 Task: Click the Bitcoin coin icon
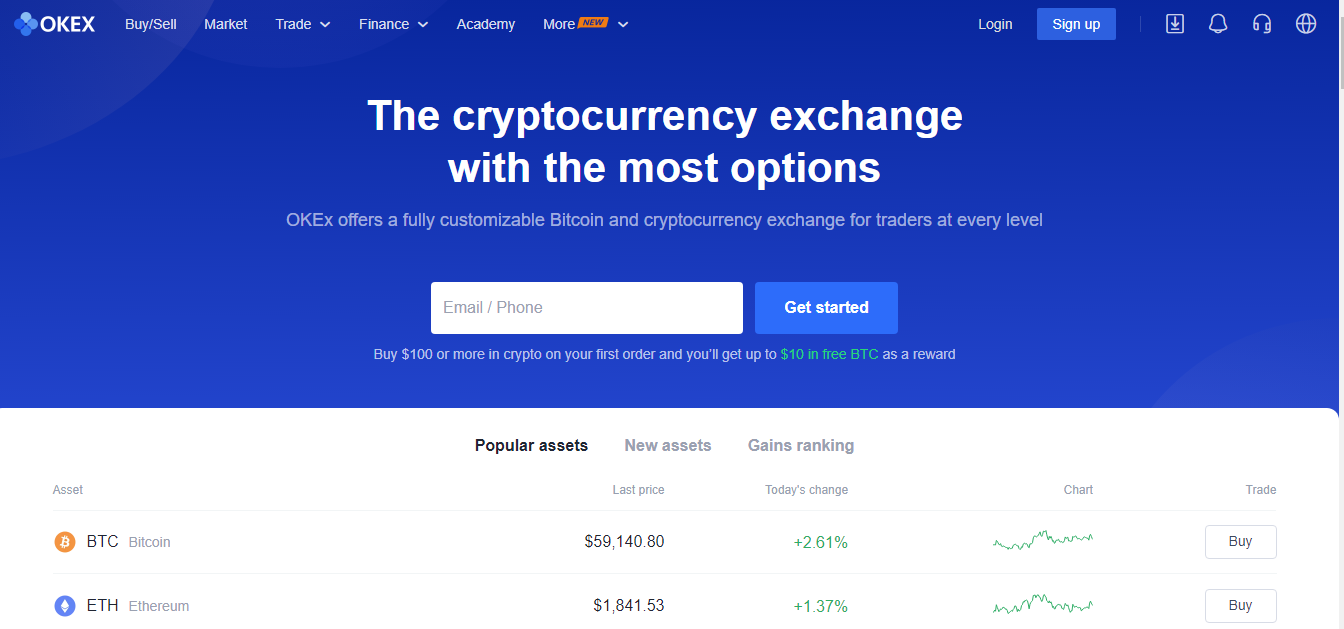(x=65, y=542)
